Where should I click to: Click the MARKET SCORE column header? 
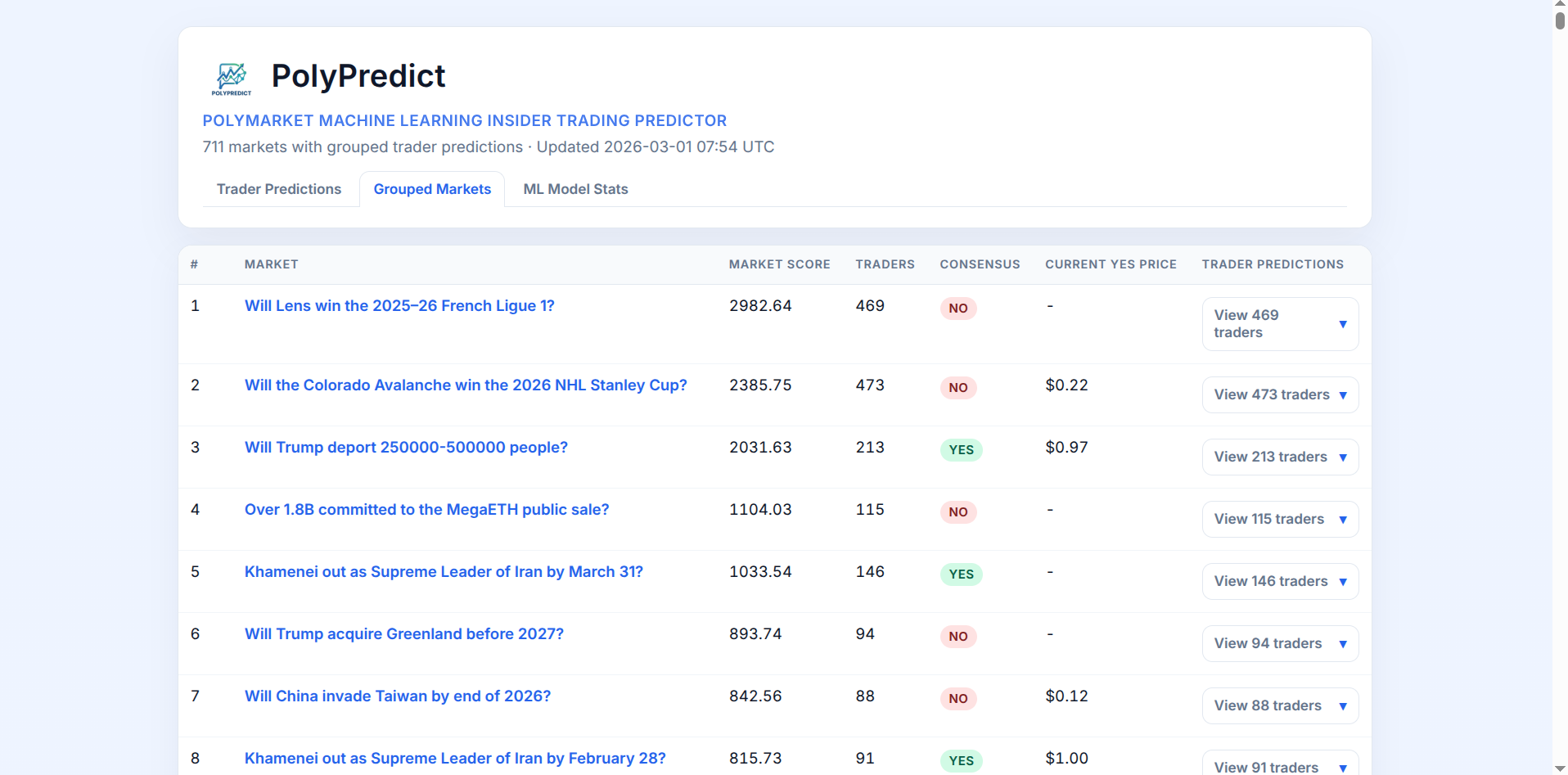pyautogui.click(x=779, y=264)
